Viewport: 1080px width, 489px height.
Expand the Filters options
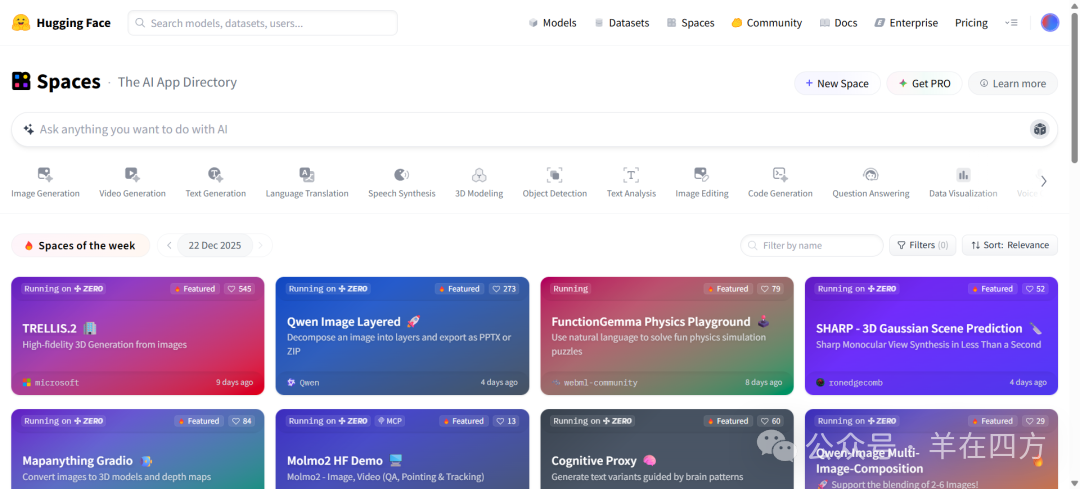point(922,245)
